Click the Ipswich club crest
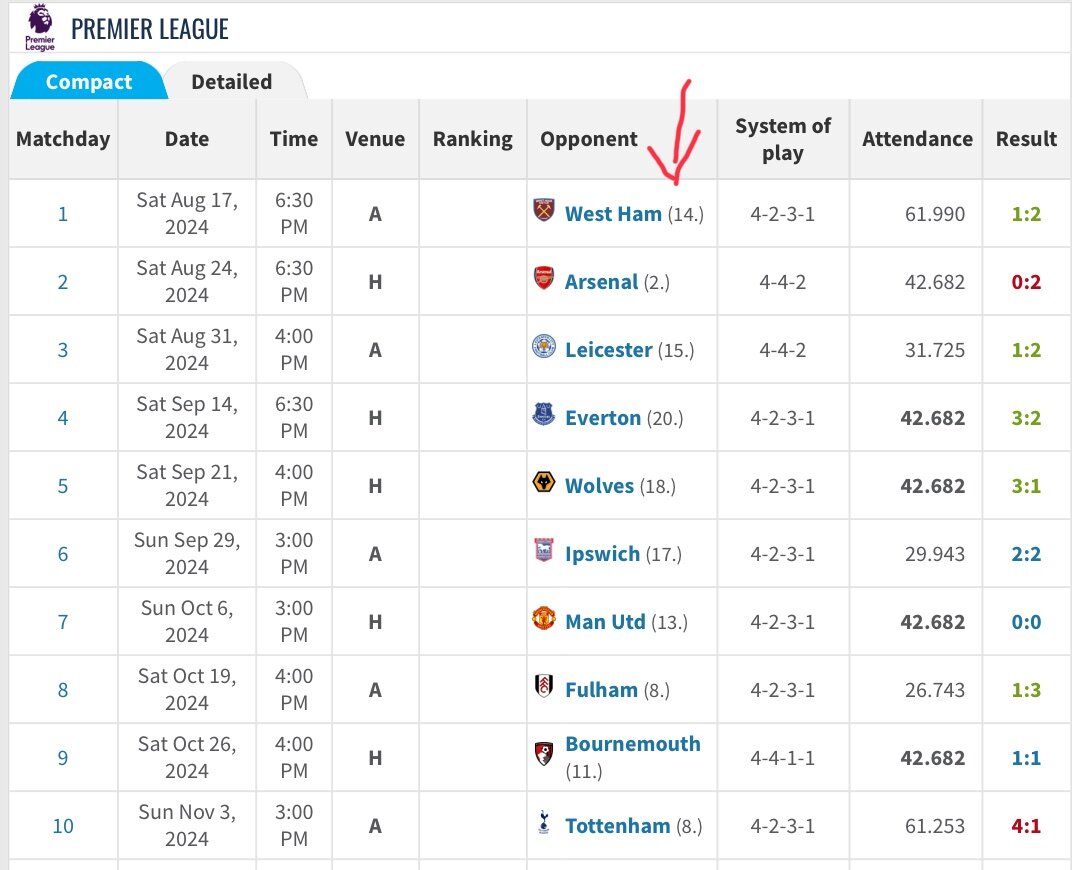Screen dimensions: 1072x870 pos(544,550)
